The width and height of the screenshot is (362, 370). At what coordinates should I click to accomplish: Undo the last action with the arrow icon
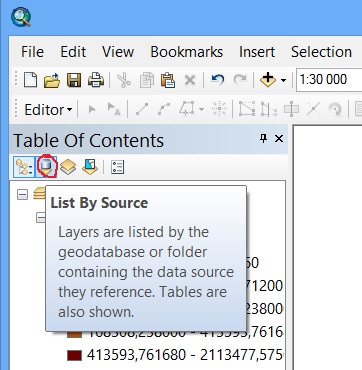(x=217, y=80)
